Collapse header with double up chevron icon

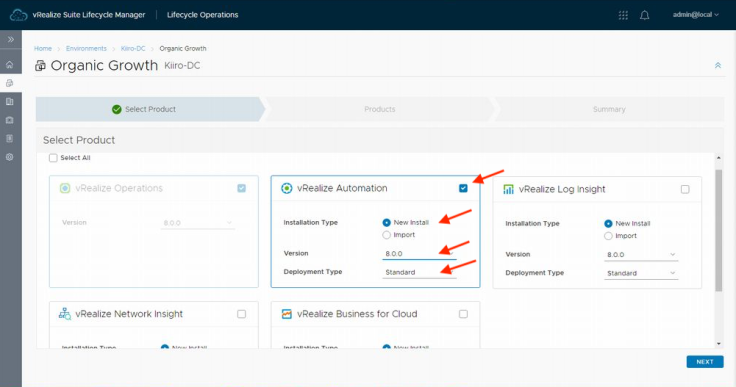click(718, 66)
